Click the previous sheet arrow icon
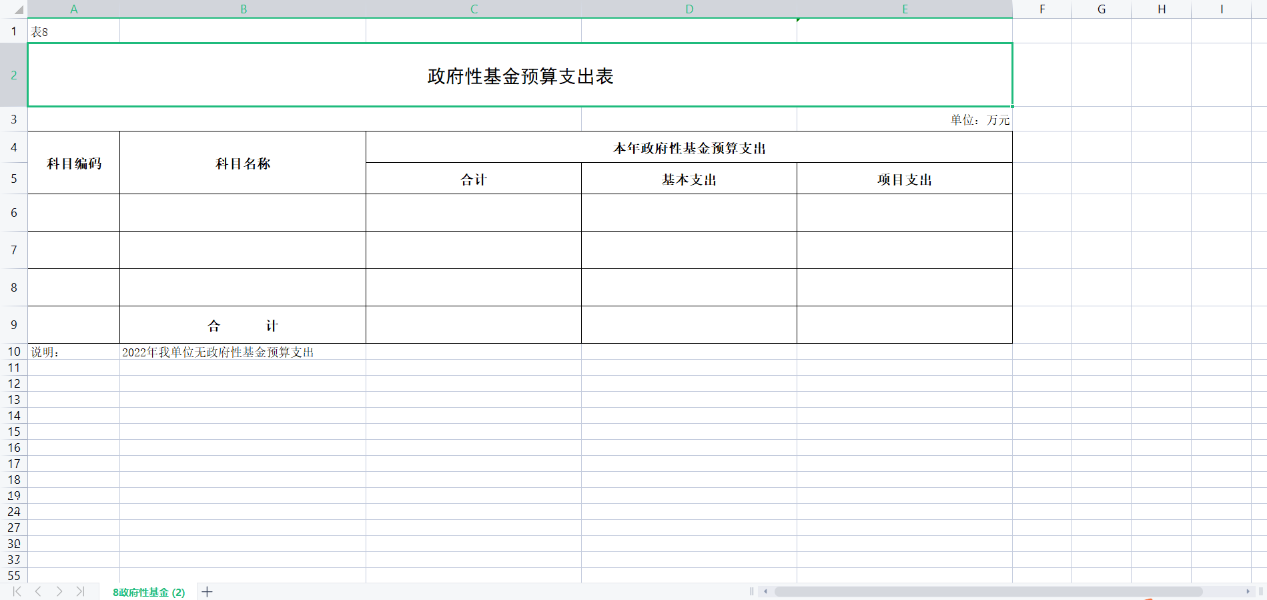Viewport: 1267px width, 600px height. coord(37,591)
